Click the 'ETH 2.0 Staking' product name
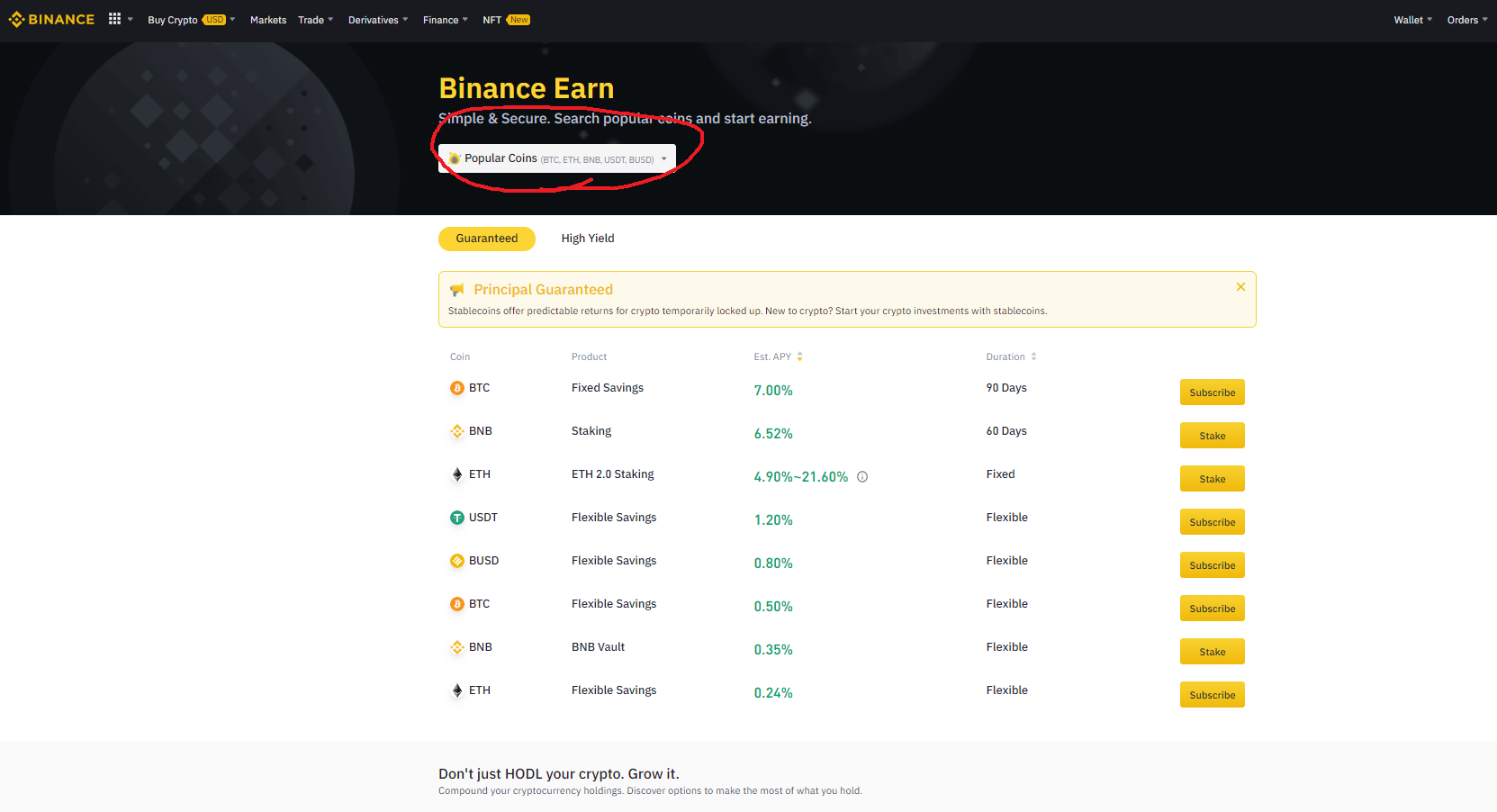 pos(613,474)
